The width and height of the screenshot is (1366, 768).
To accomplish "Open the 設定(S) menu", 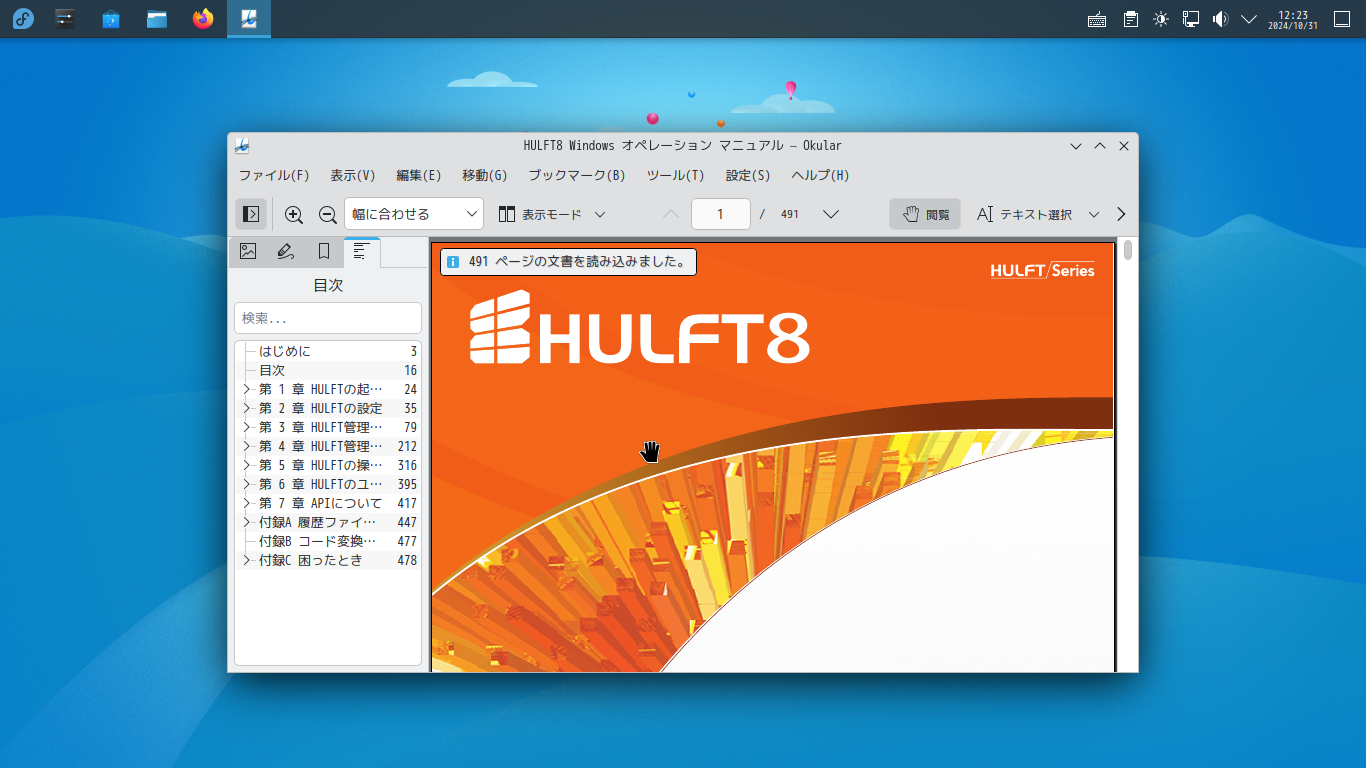I will coord(748,175).
